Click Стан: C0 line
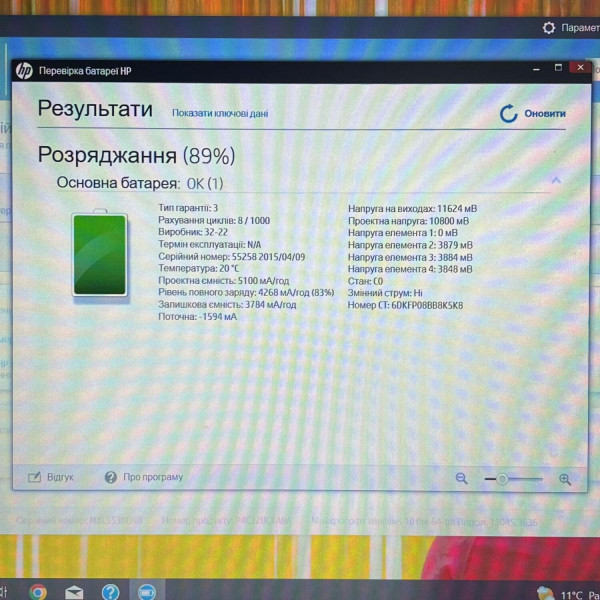Viewport: 600px width, 600px height. (365, 281)
